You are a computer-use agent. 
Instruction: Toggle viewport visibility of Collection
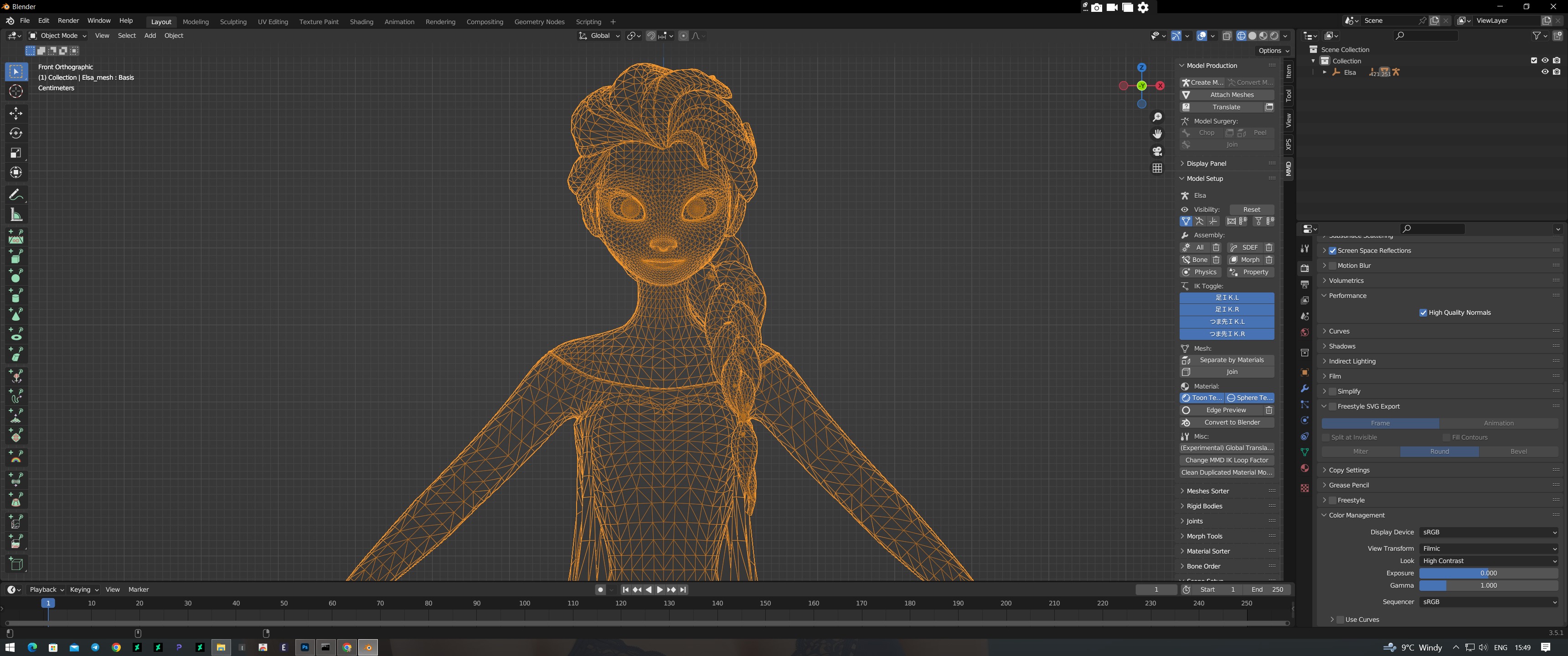pos(1545,60)
